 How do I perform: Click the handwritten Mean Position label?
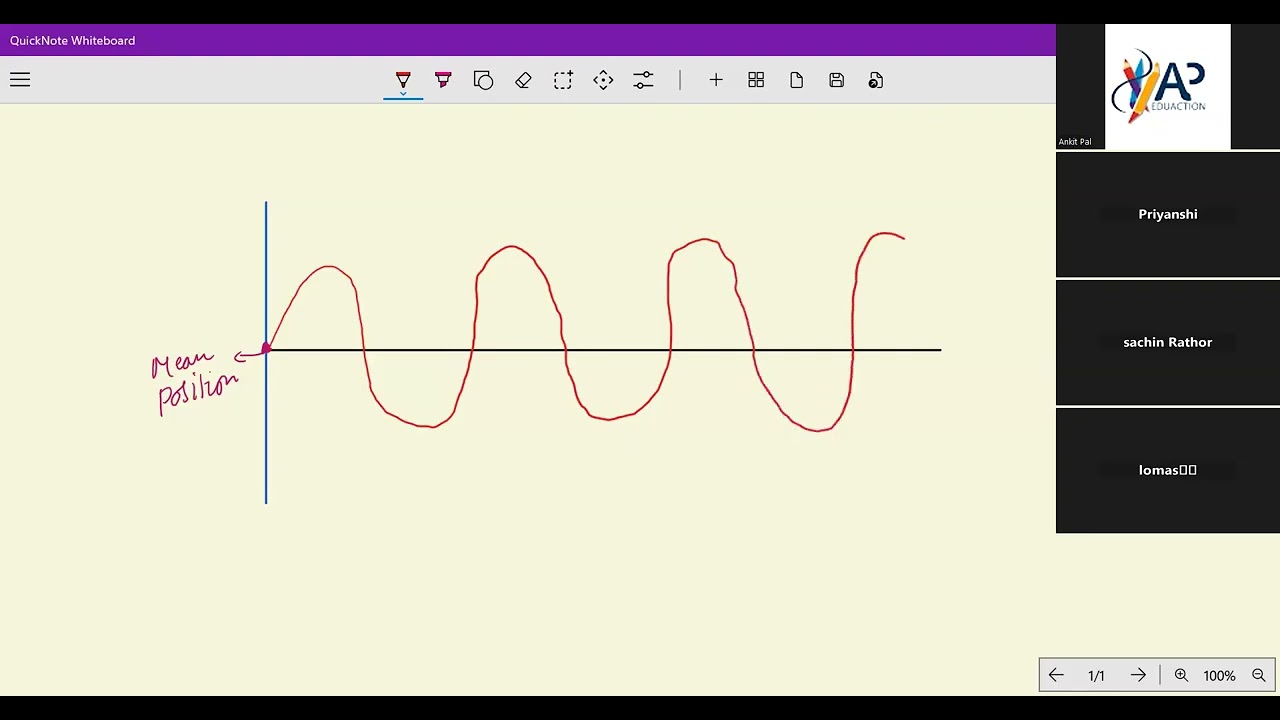point(197,381)
